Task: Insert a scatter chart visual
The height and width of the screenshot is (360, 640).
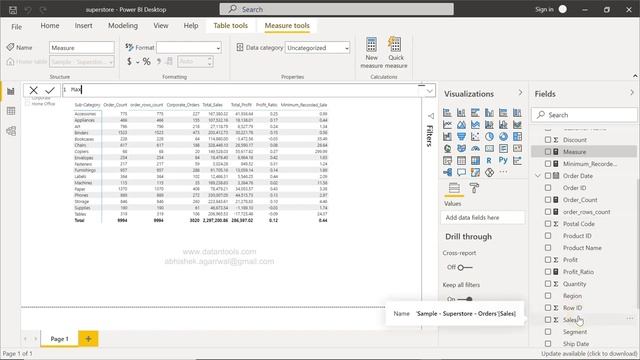Action: point(475,136)
